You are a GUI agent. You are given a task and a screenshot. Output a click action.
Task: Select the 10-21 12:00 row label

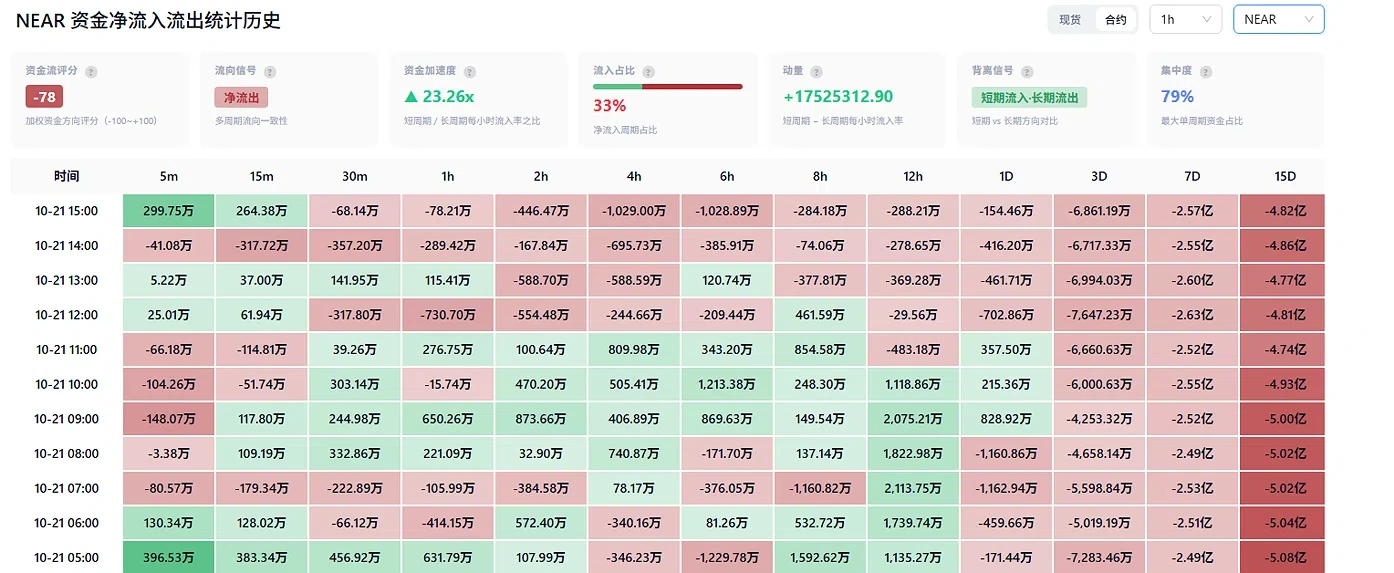point(67,315)
